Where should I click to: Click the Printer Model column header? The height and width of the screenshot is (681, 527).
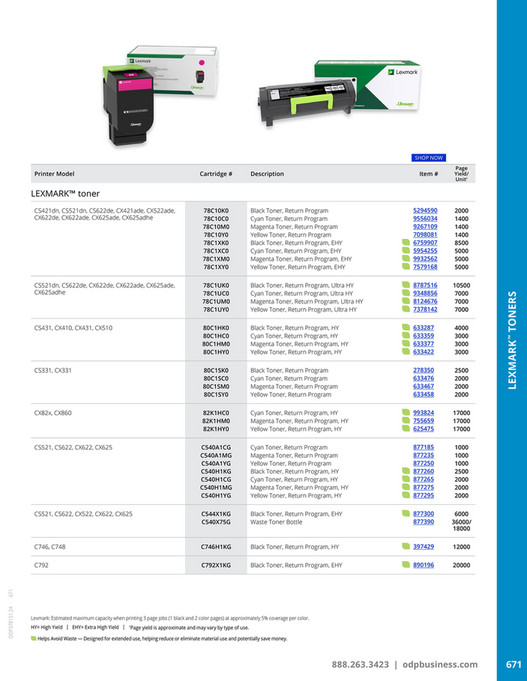tap(54, 174)
